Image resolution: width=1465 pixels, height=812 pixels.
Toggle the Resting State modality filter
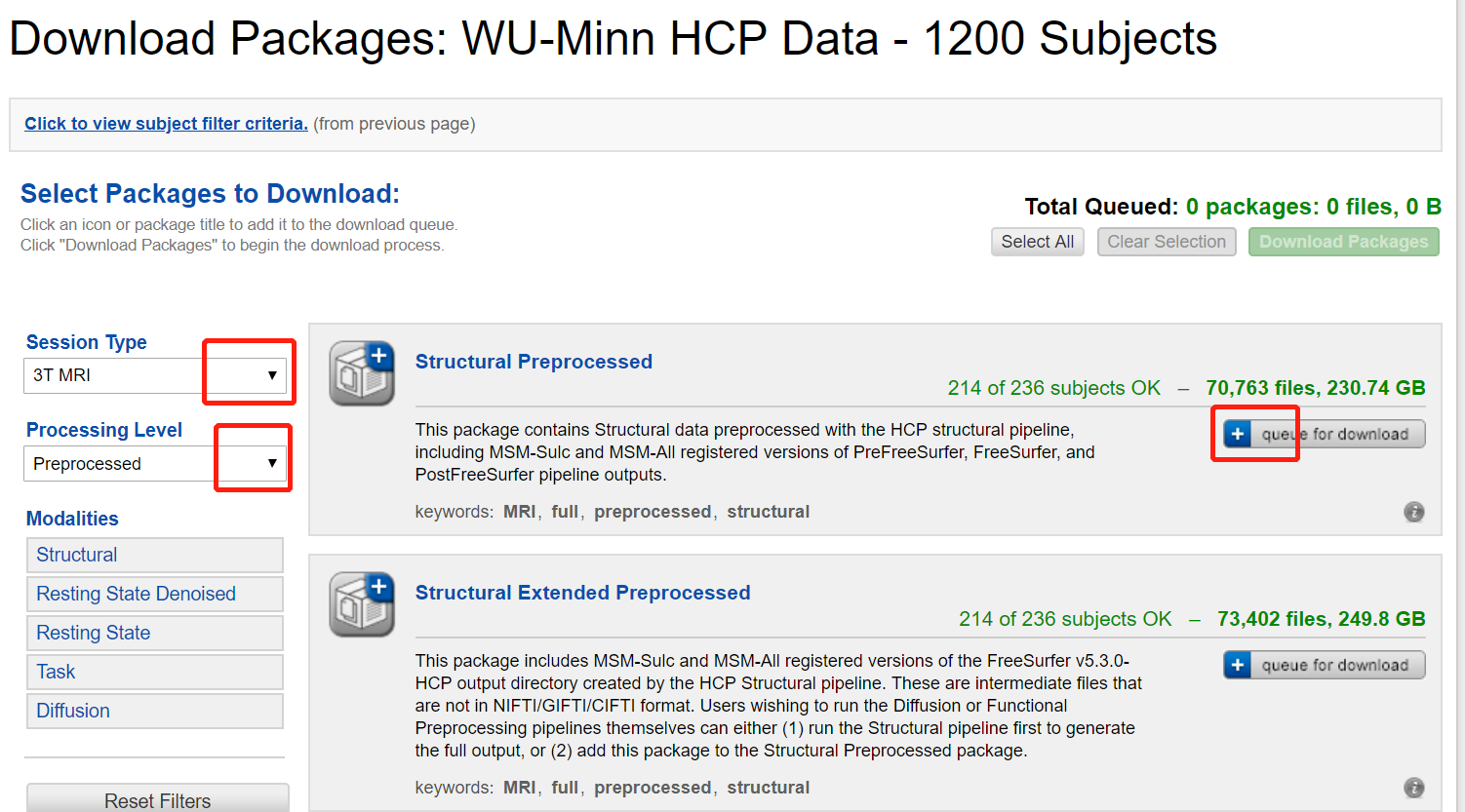pos(155,633)
